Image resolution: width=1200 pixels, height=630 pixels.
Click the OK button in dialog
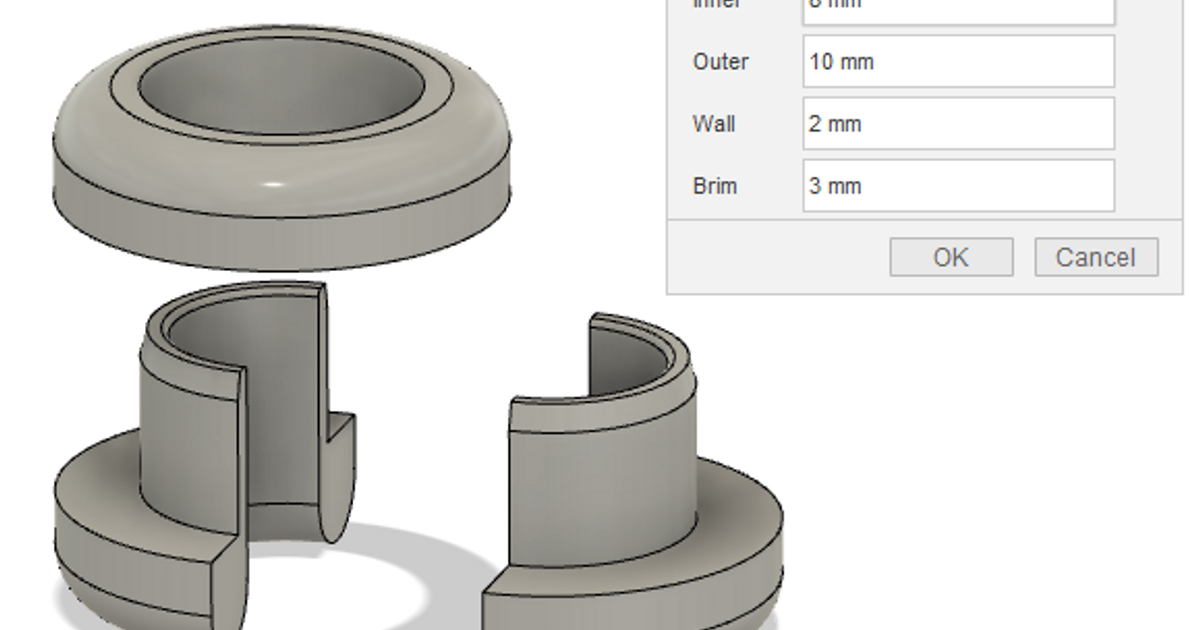(950, 257)
